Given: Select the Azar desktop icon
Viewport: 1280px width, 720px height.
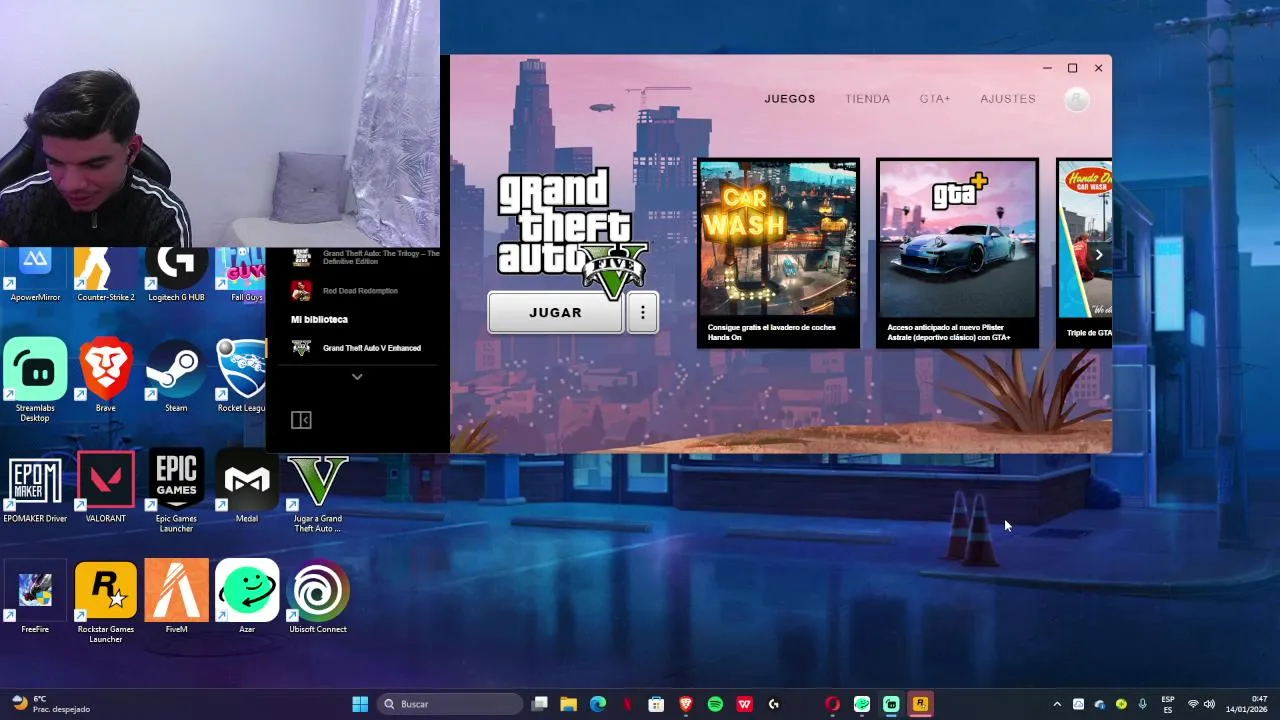Looking at the screenshot, I should [247, 597].
